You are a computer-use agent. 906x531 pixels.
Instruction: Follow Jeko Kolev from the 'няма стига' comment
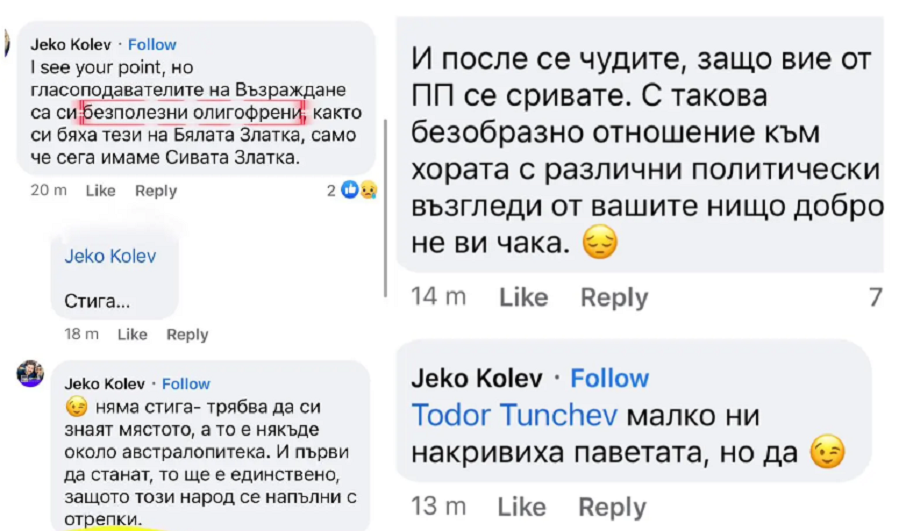(186, 383)
